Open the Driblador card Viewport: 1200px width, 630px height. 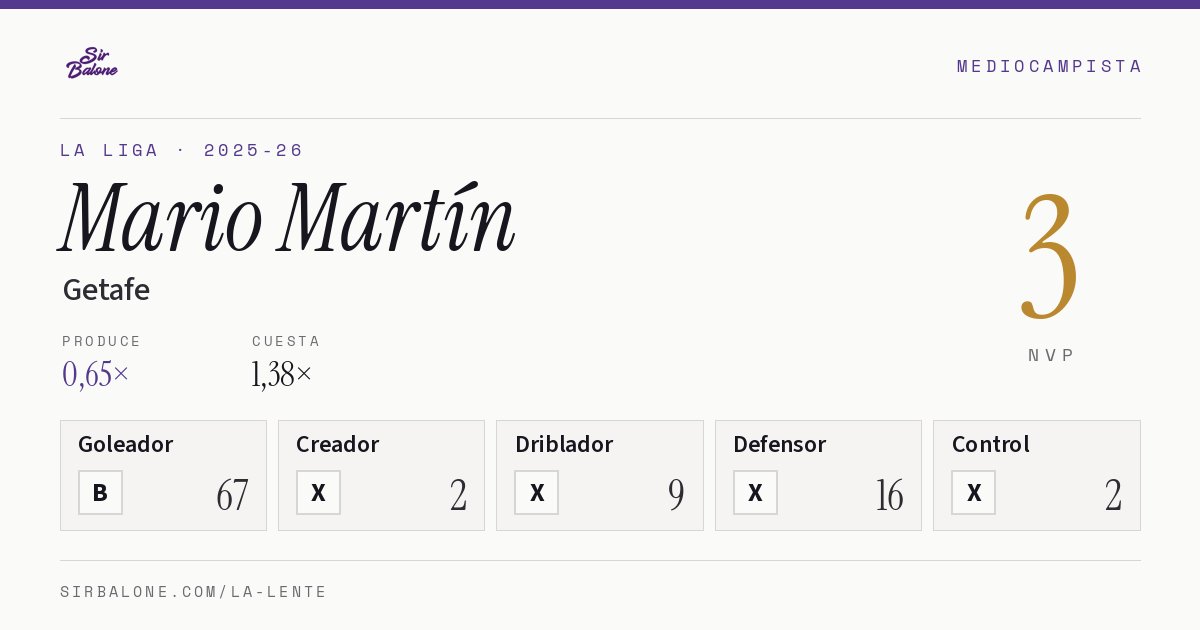pos(600,475)
